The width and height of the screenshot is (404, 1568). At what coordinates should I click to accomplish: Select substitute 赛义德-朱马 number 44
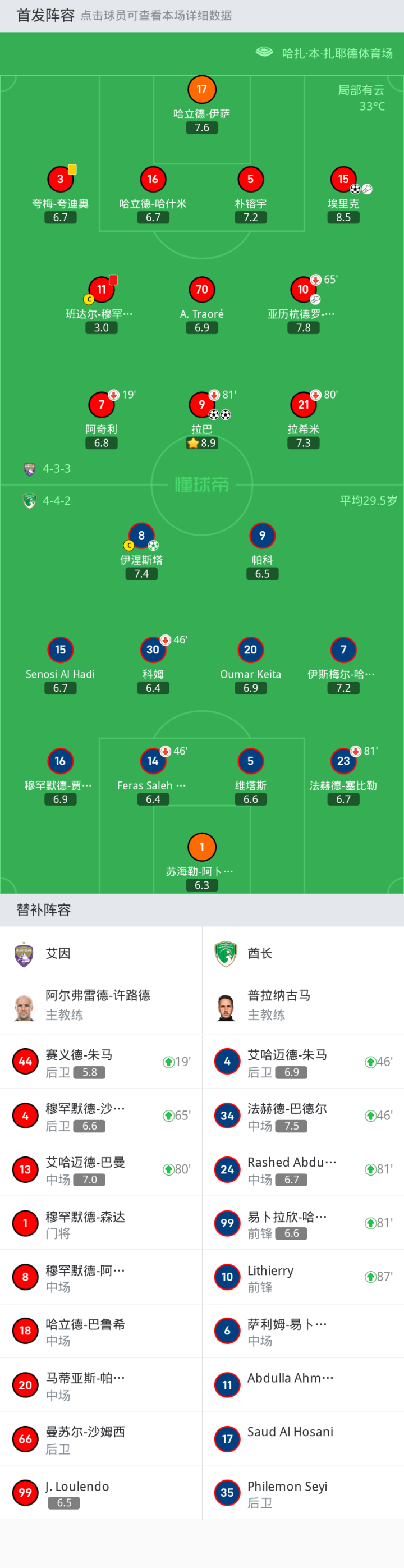[x=26, y=1062]
